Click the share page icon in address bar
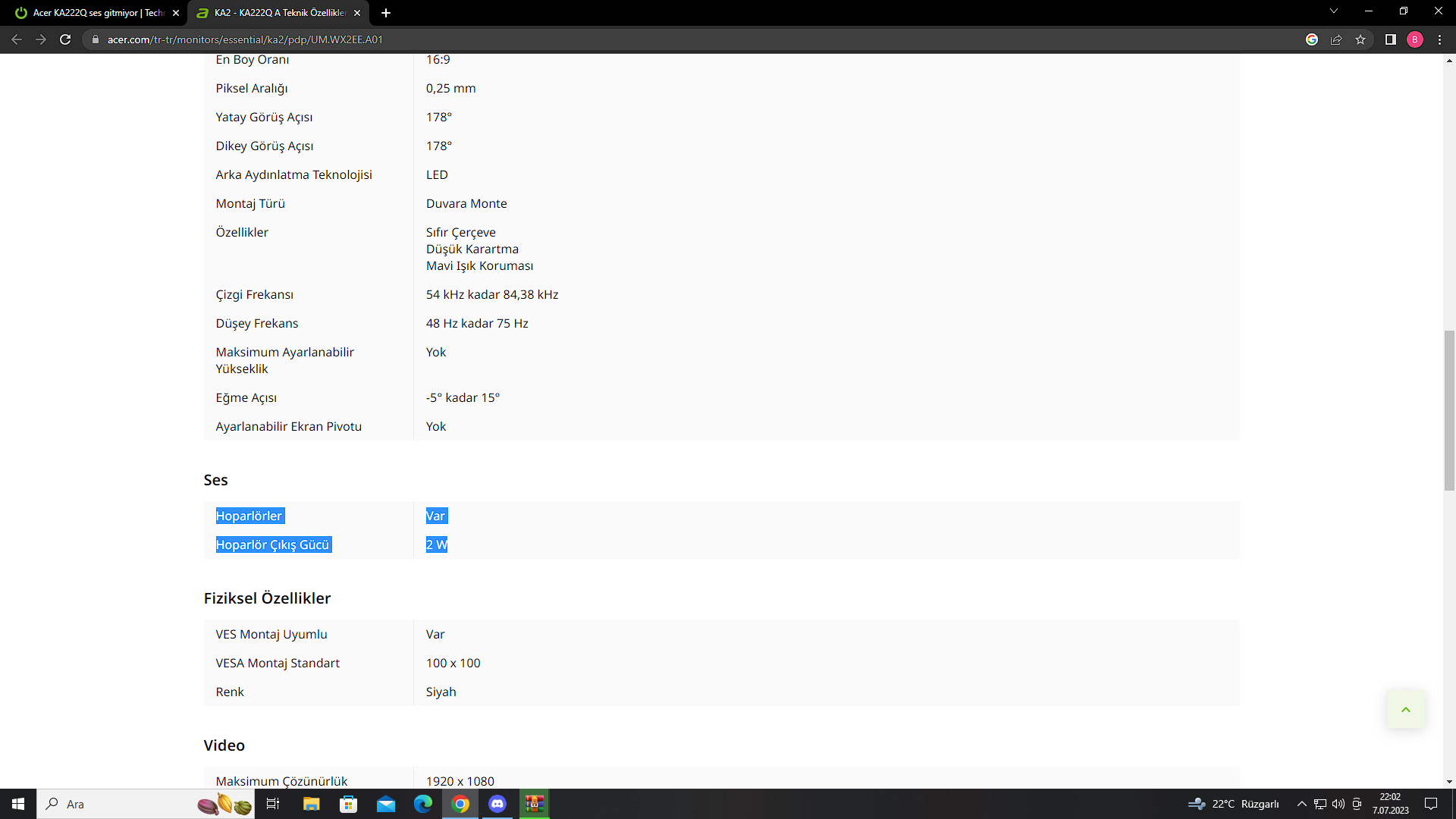The width and height of the screenshot is (1456, 819). coord(1336,39)
